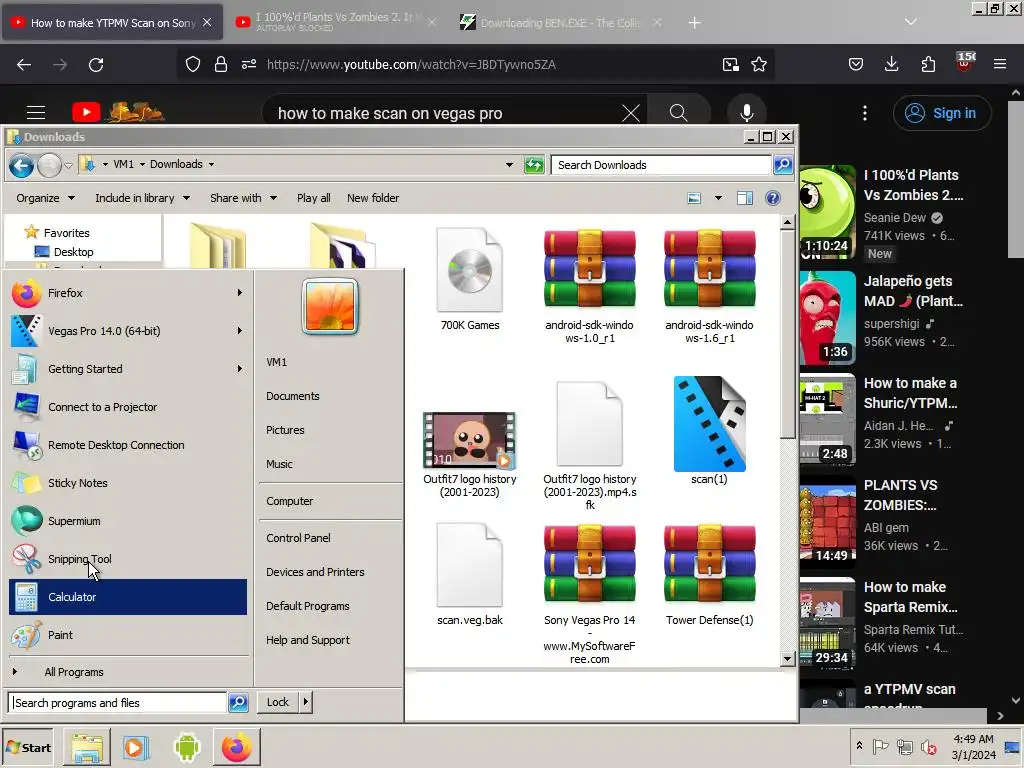Select Sony Vegas Pro 14 archive
The image size is (1024, 768).
[590, 594]
